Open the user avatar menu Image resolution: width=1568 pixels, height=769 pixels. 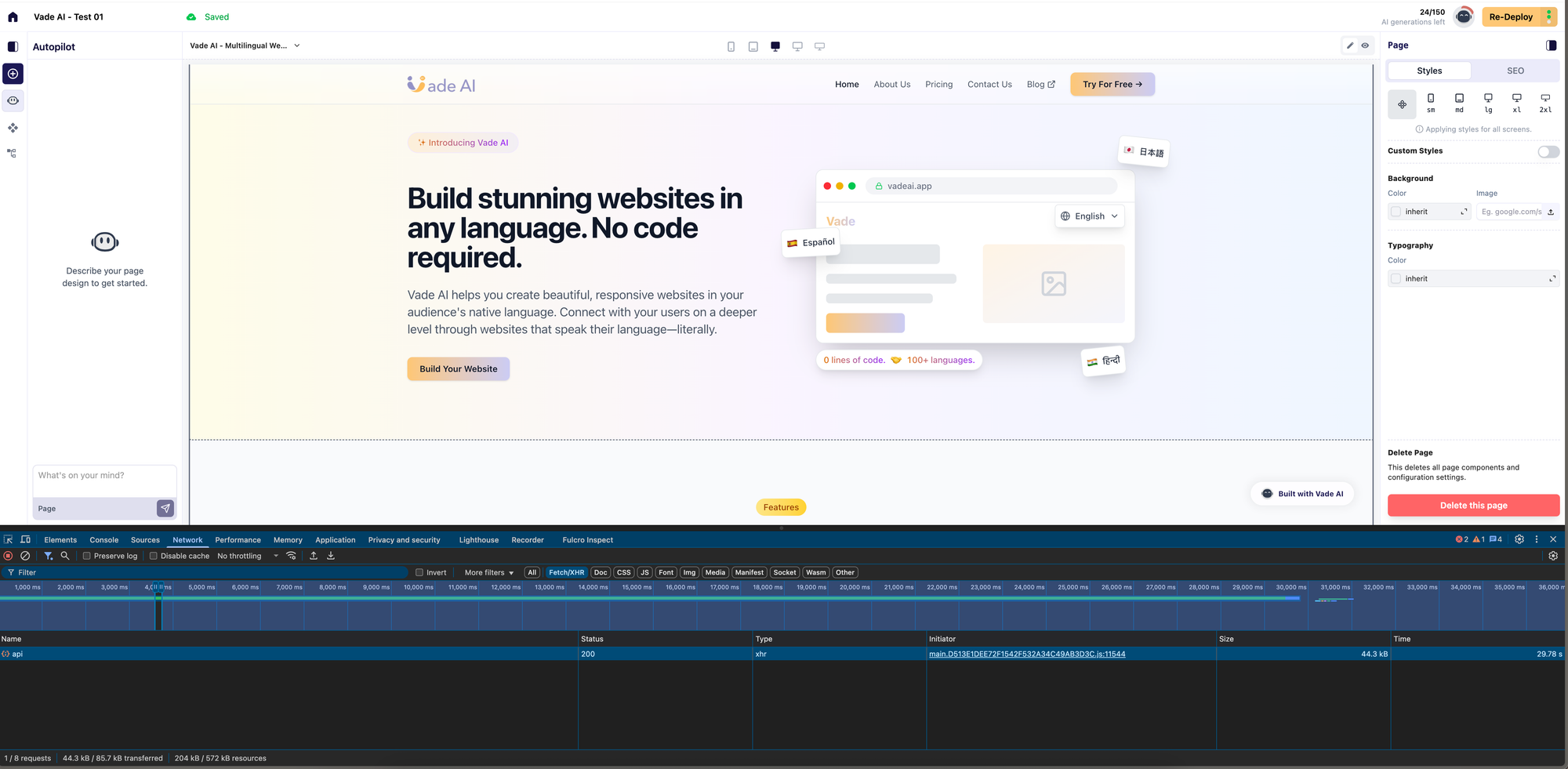(x=1463, y=16)
